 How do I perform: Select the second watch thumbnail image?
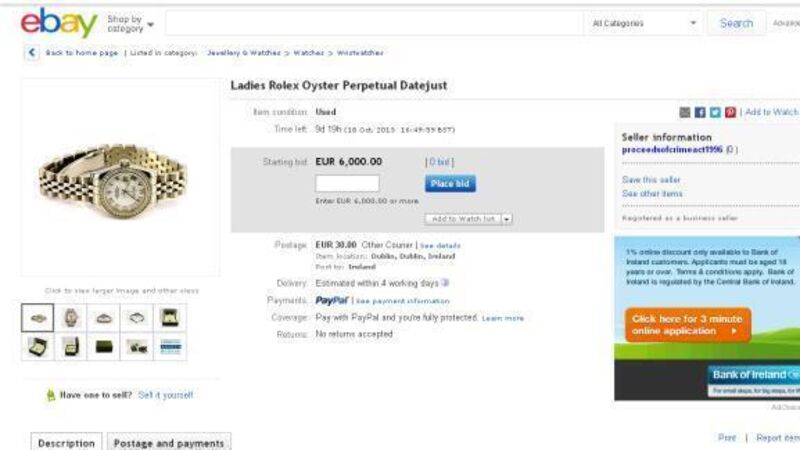tap(70, 318)
